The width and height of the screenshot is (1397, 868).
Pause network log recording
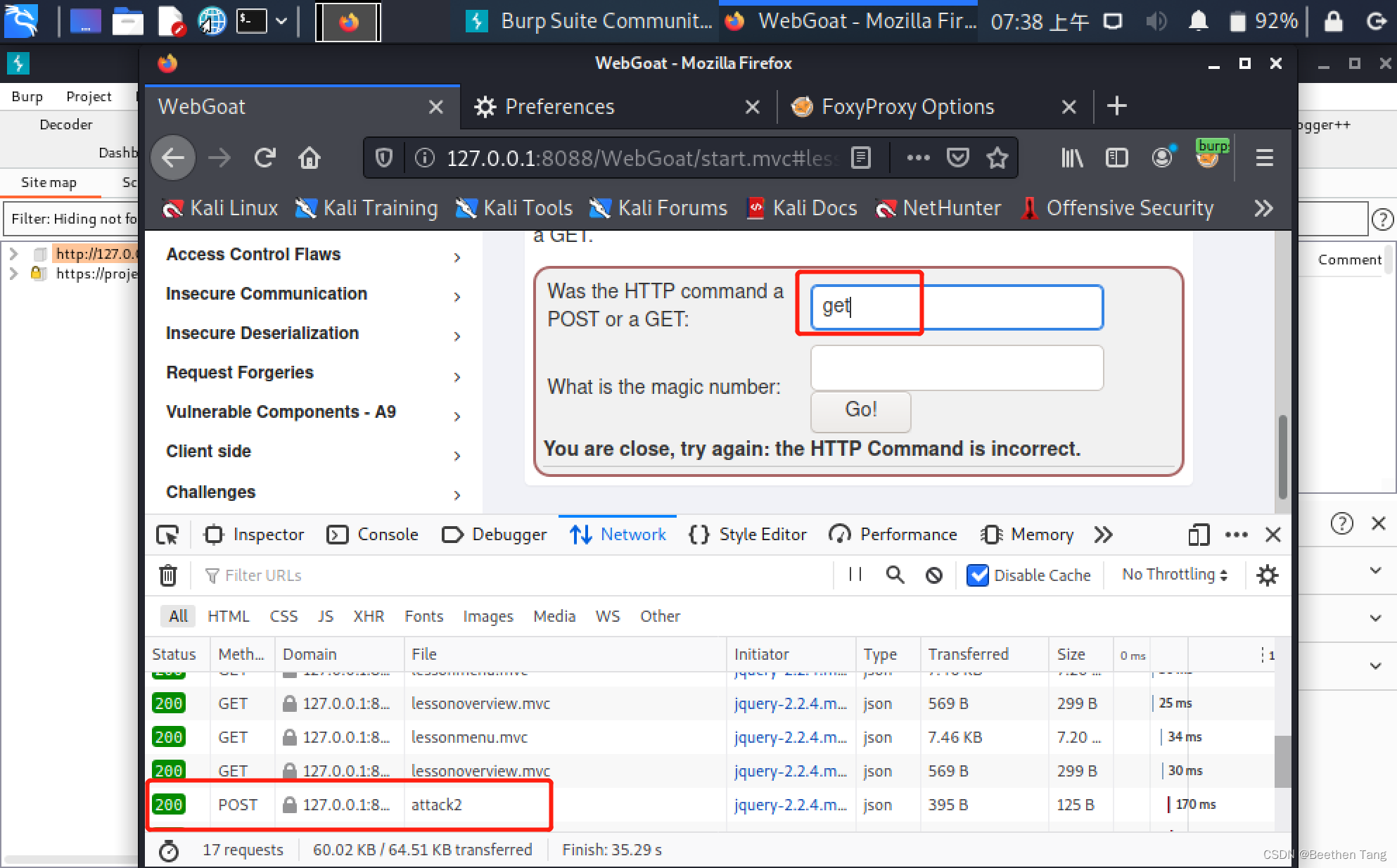click(855, 575)
